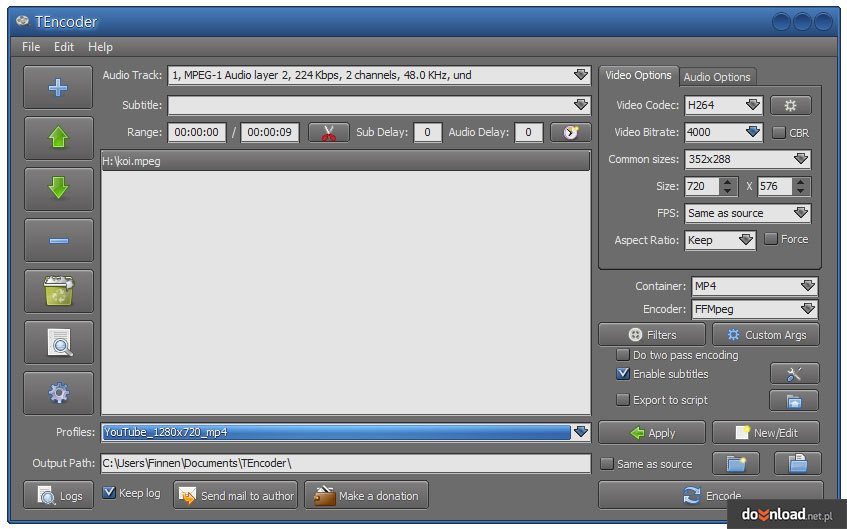Apply the selected profile
847x529 pixels.
tap(652, 433)
